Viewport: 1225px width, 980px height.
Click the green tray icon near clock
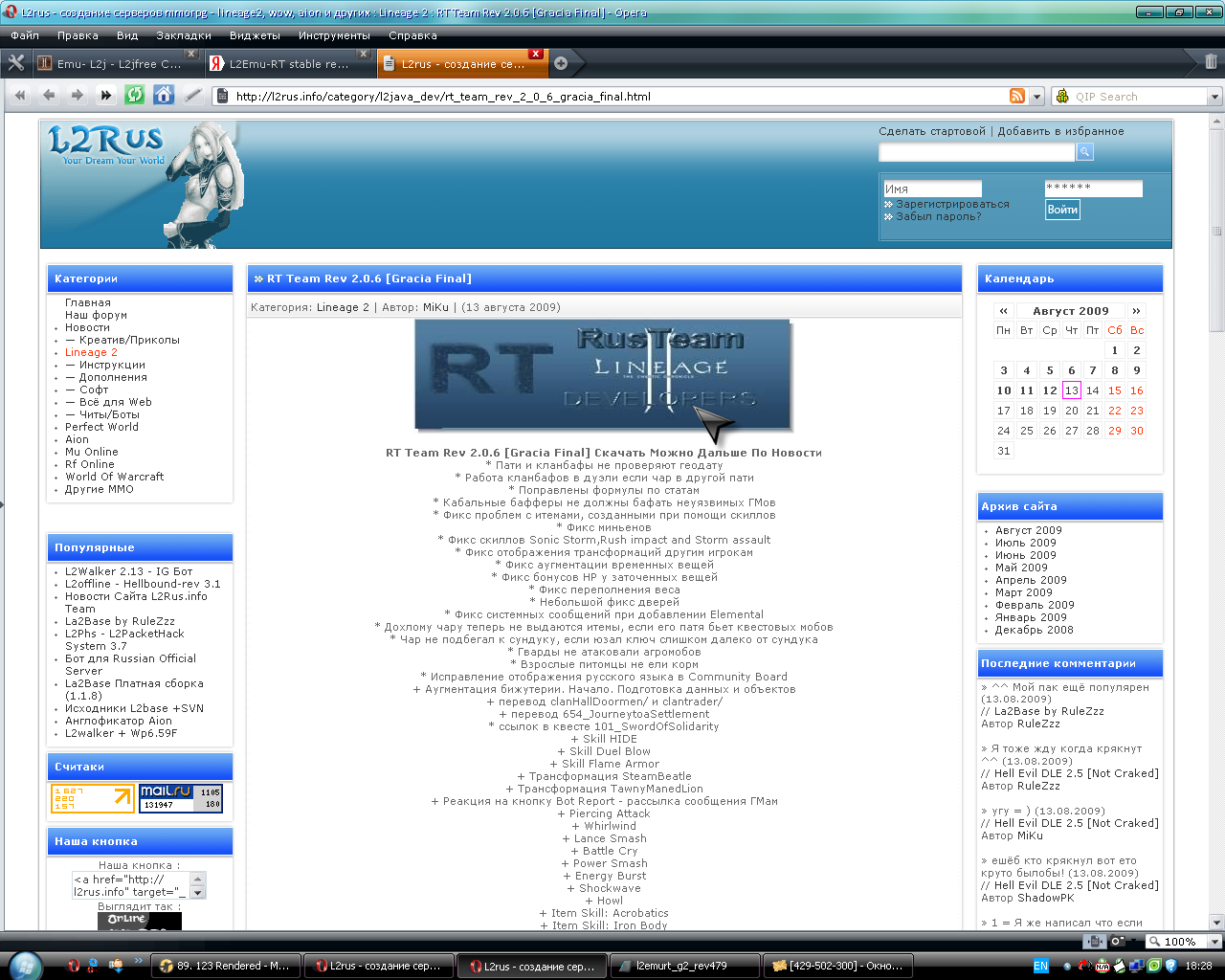coord(1154,967)
